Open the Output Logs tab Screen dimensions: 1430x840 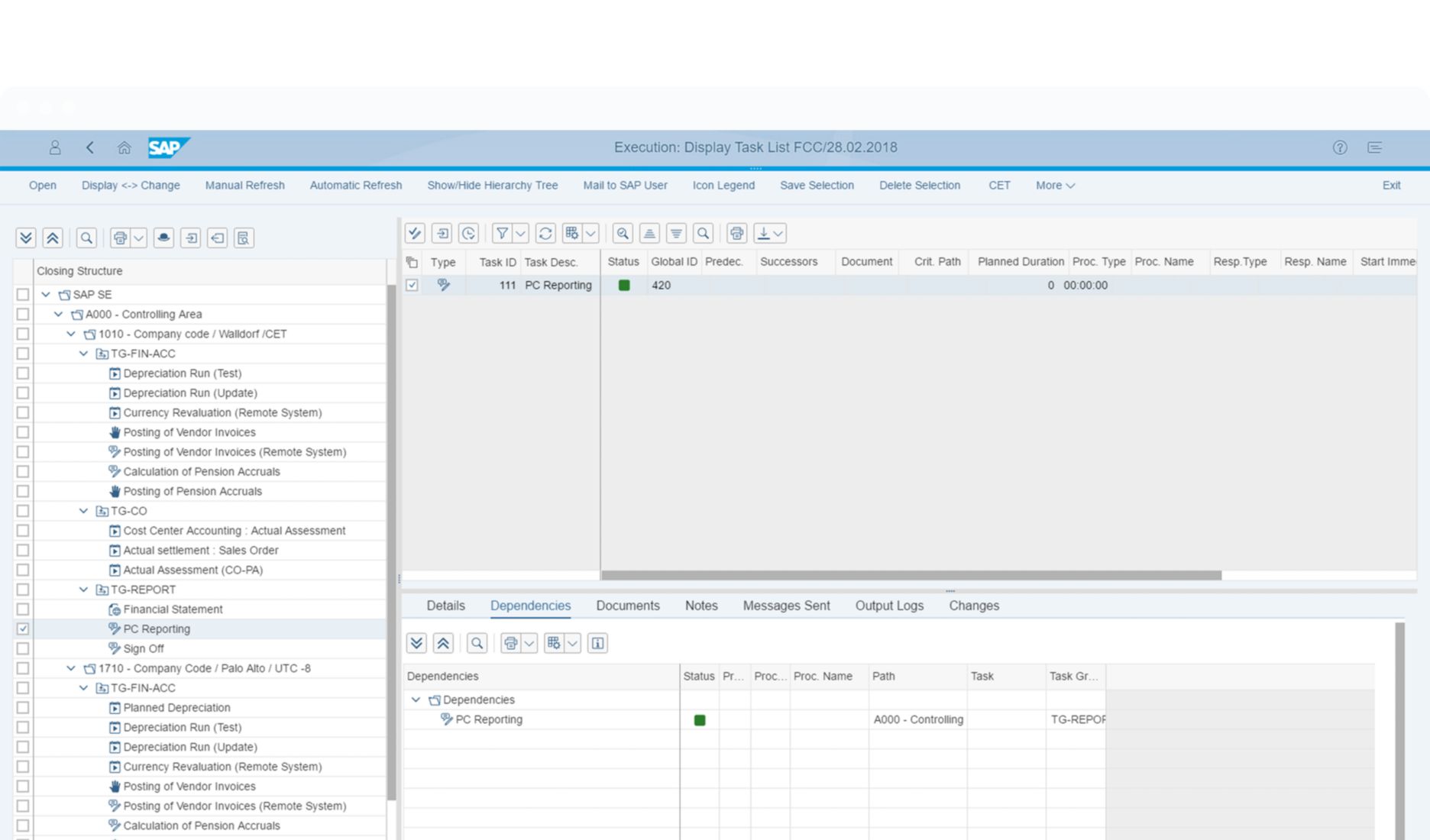point(889,606)
